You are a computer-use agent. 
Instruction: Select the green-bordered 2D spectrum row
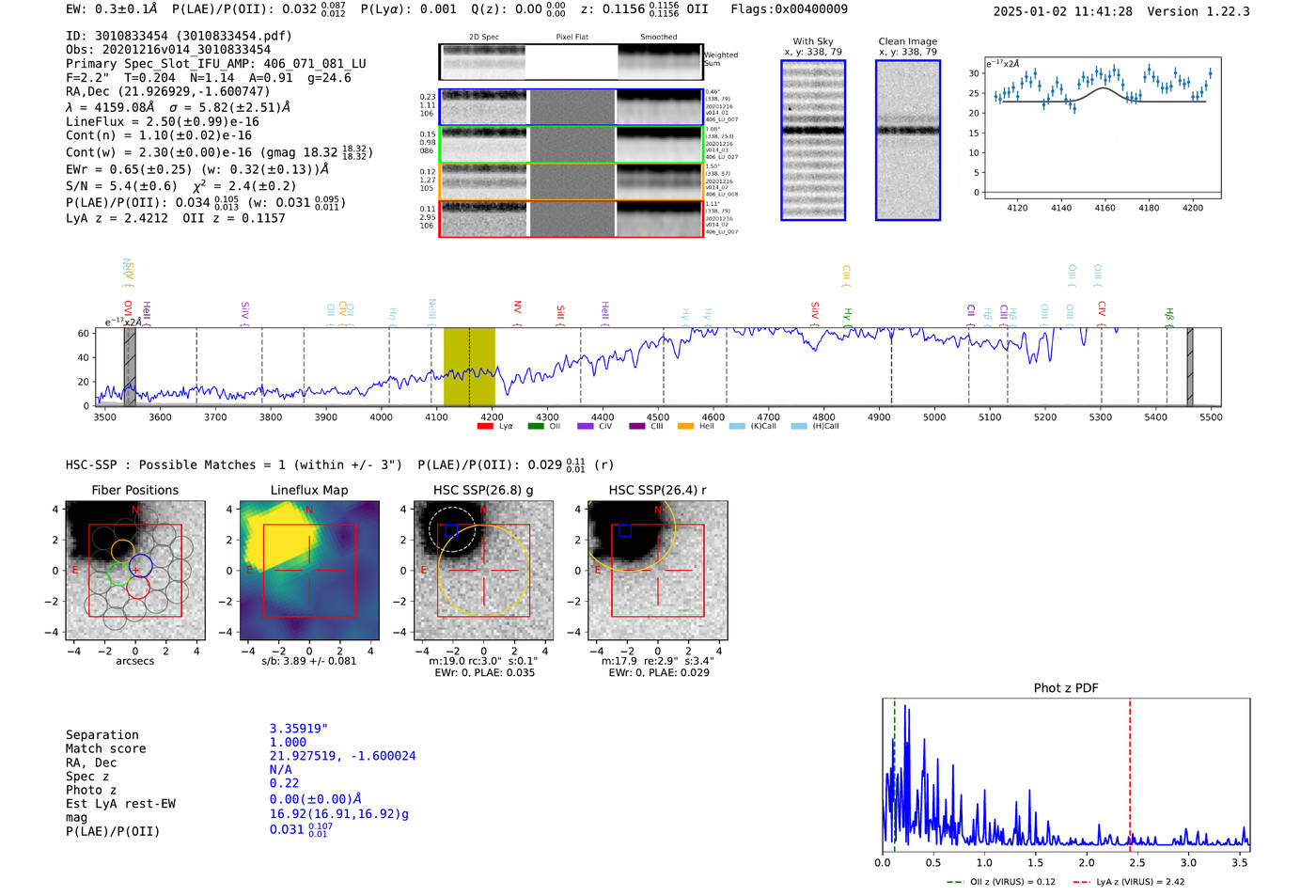coord(571,144)
